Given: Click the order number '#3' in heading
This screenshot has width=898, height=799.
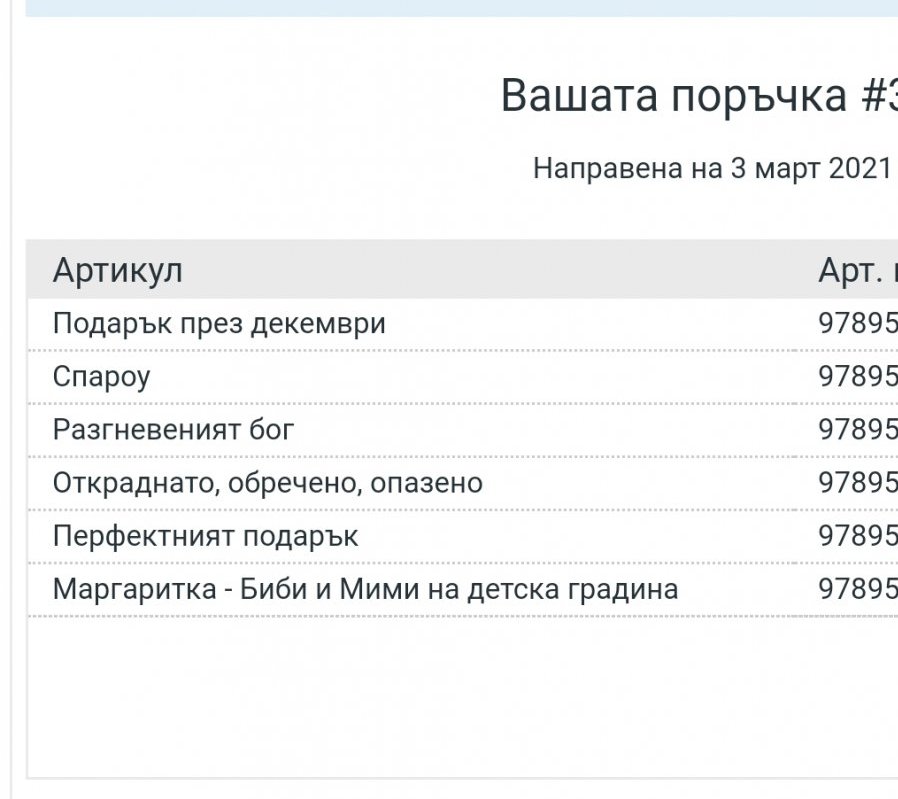Looking at the screenshot, I should [x=878, y=96].
